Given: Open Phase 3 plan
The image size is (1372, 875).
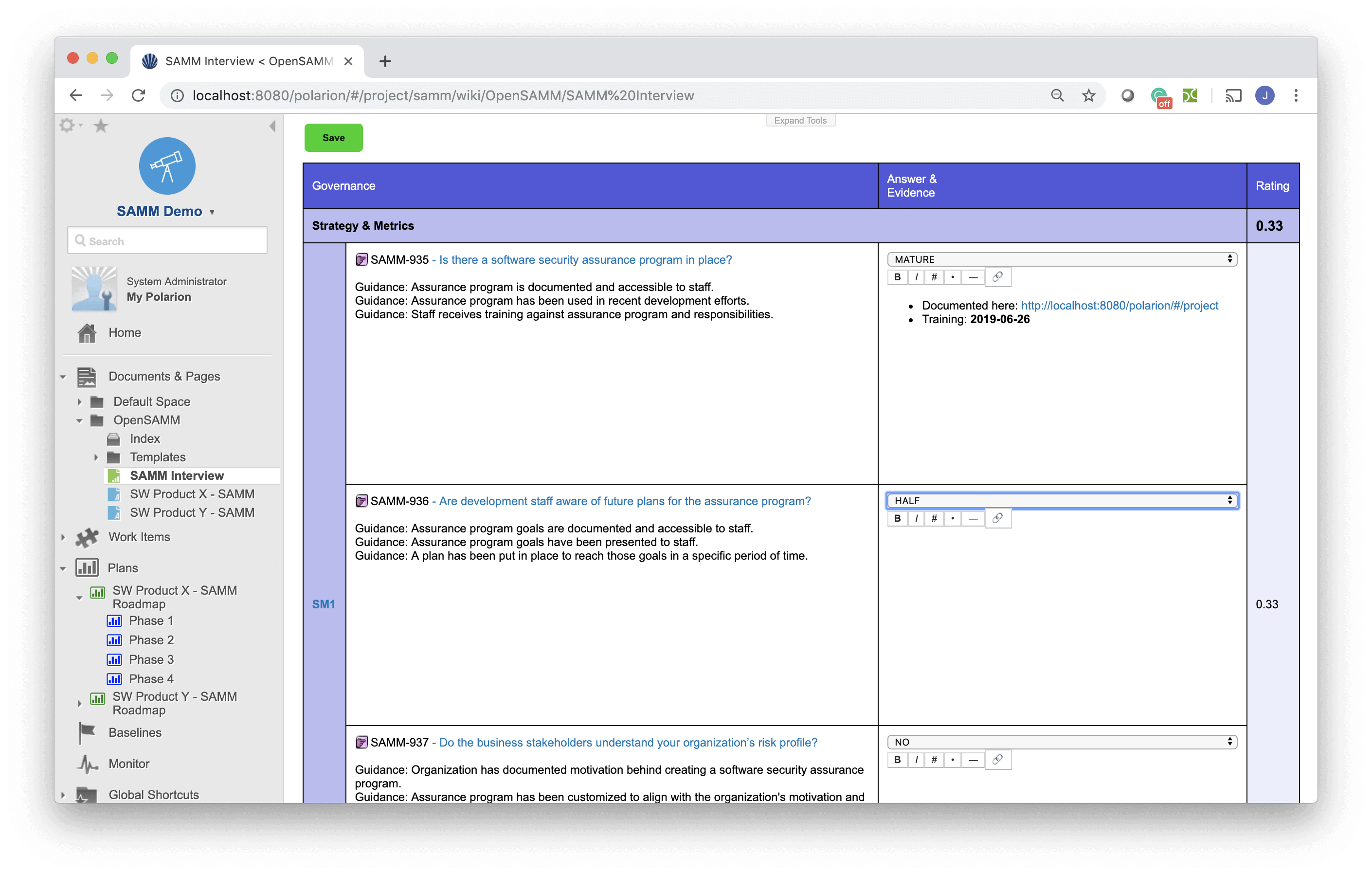Looking at the screenshot, I should coord(151,659).
